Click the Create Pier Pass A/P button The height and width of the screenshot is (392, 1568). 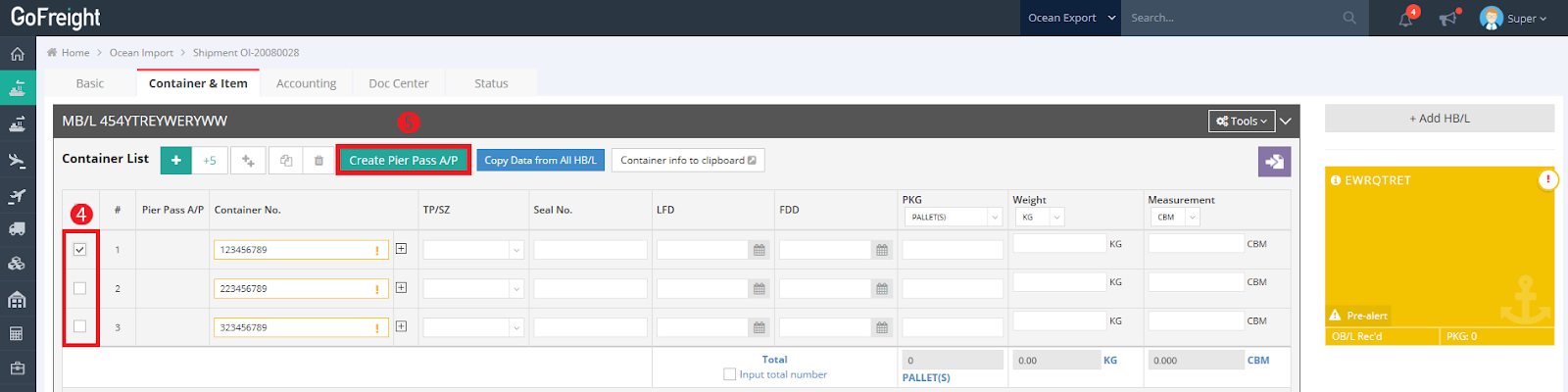403,161
